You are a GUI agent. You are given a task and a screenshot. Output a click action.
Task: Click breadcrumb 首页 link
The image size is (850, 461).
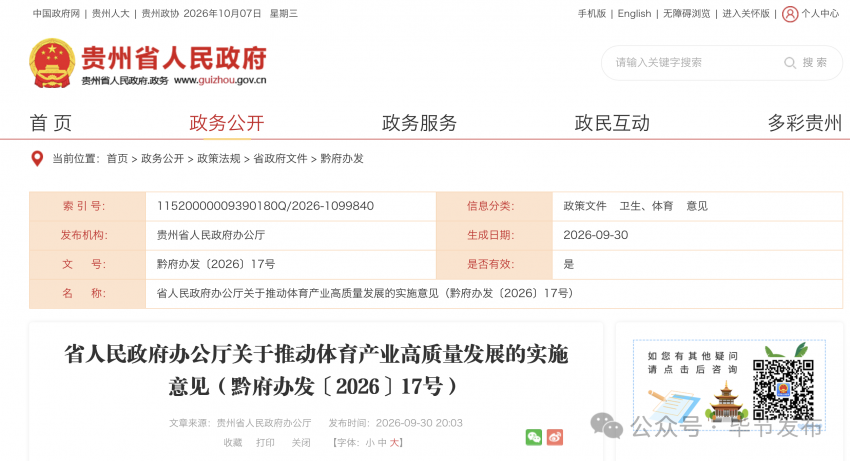click(117, 158)
